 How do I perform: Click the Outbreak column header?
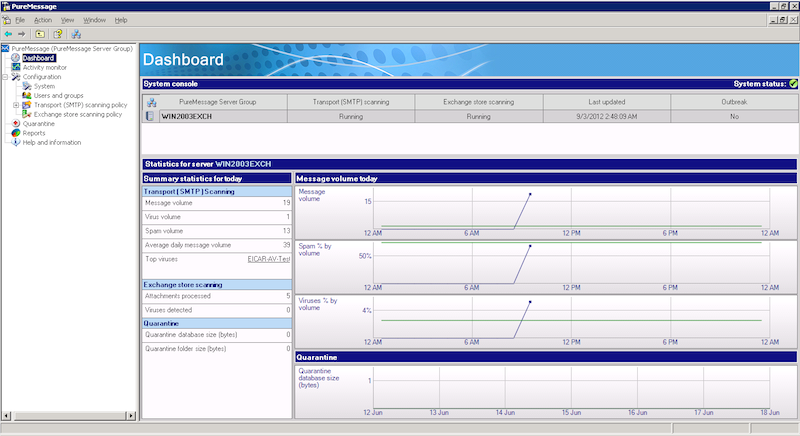point(734,102)
